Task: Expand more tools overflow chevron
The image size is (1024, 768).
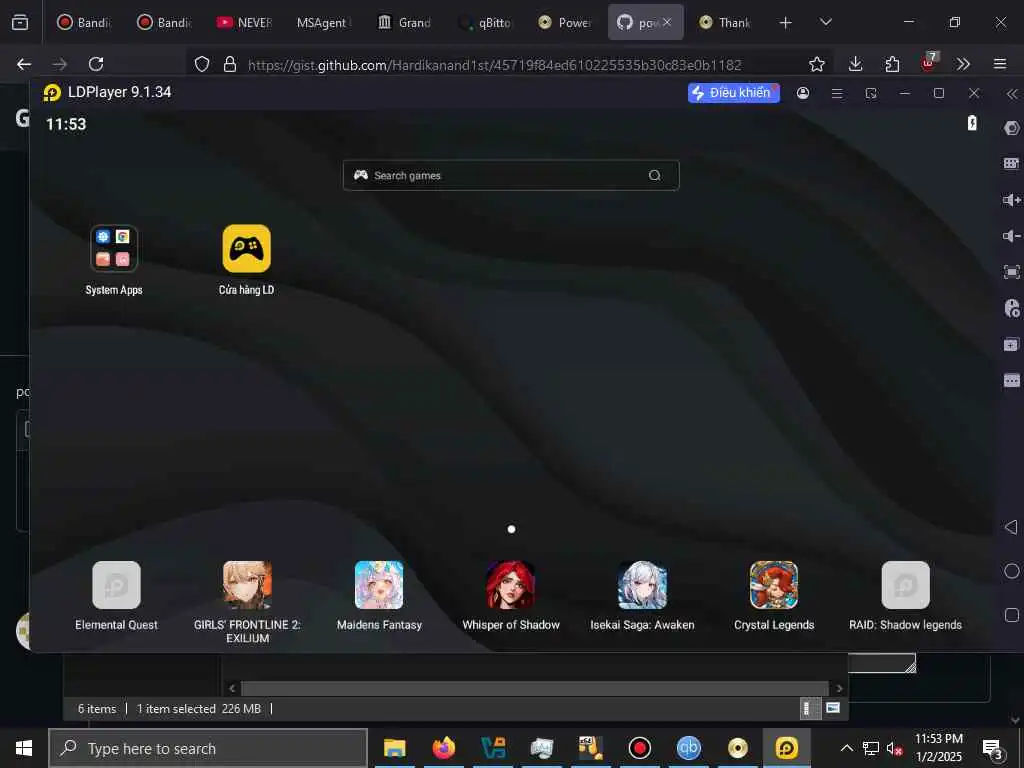Action: tap(963, 64)
